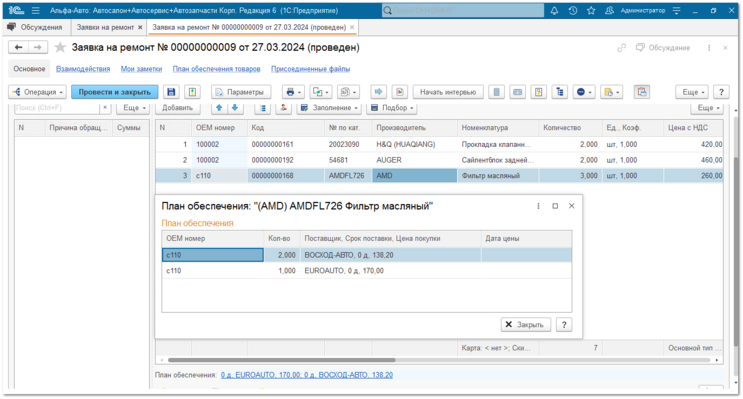
Task: Copy the document link with chain icon
Action: [621, 47]
